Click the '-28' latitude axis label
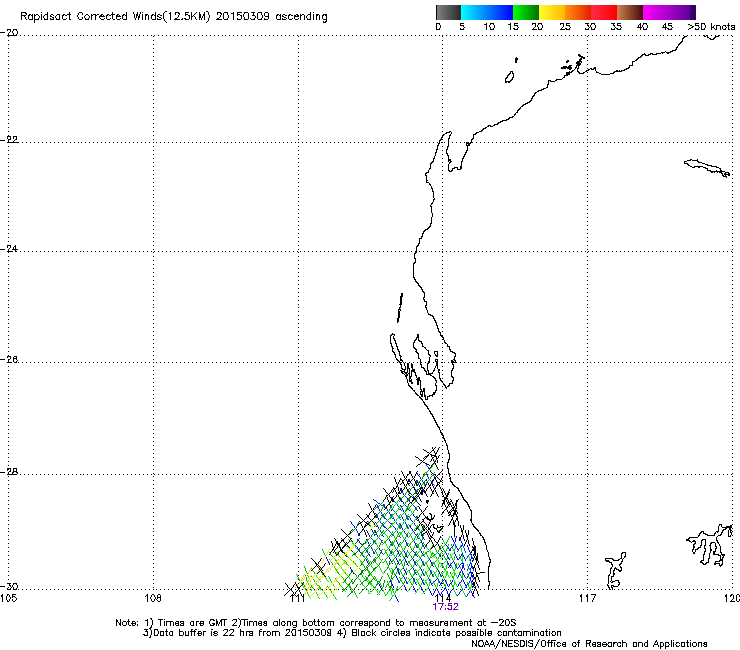The width and height of the screenshot is (740, 650). tap(9, 472)
